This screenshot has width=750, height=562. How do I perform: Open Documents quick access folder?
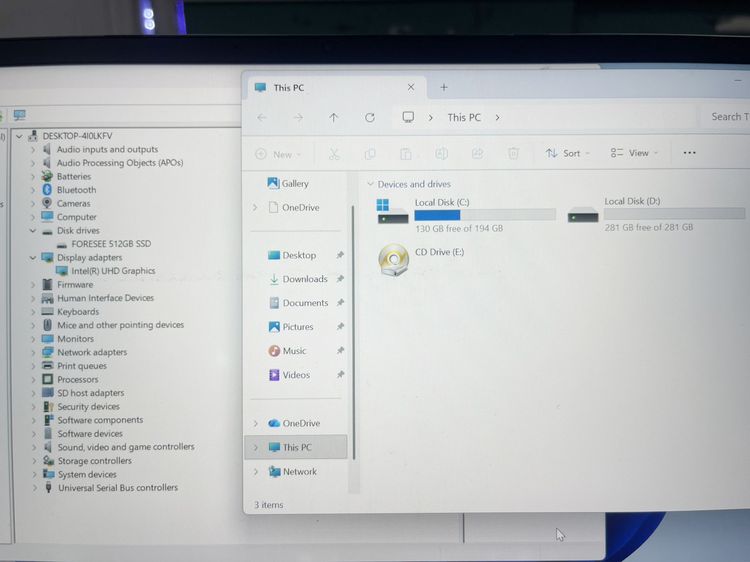click(x=298, y=303)
